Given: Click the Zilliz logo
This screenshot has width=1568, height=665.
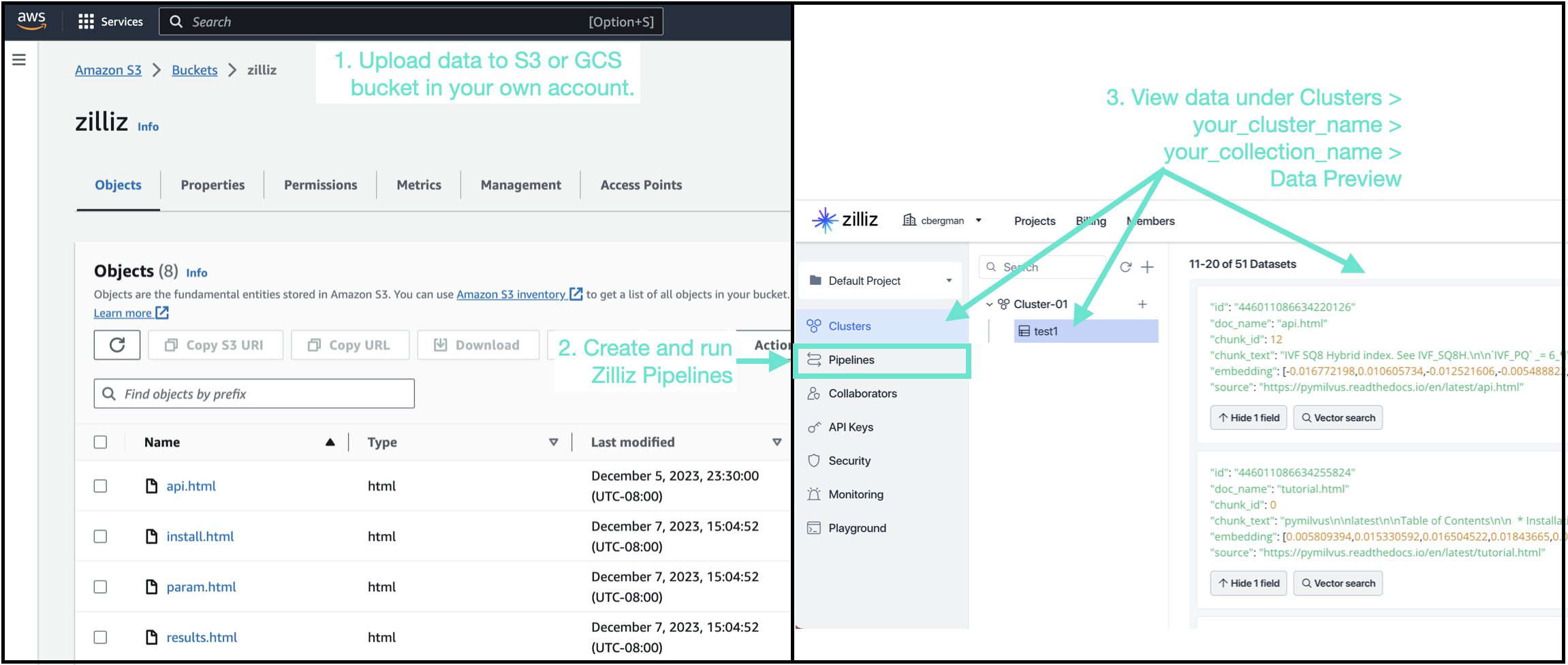Looking at the screenshot, I should tap(845, 220).
